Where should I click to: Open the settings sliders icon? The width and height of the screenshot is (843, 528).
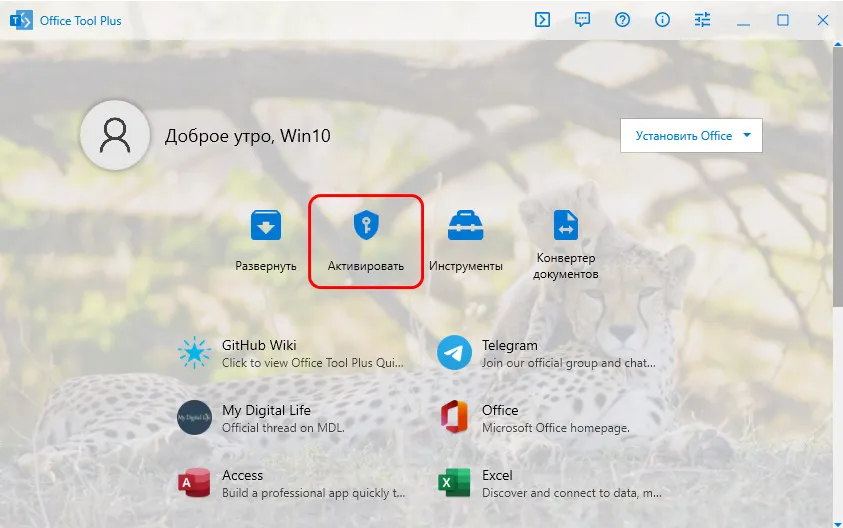[702, 20]
